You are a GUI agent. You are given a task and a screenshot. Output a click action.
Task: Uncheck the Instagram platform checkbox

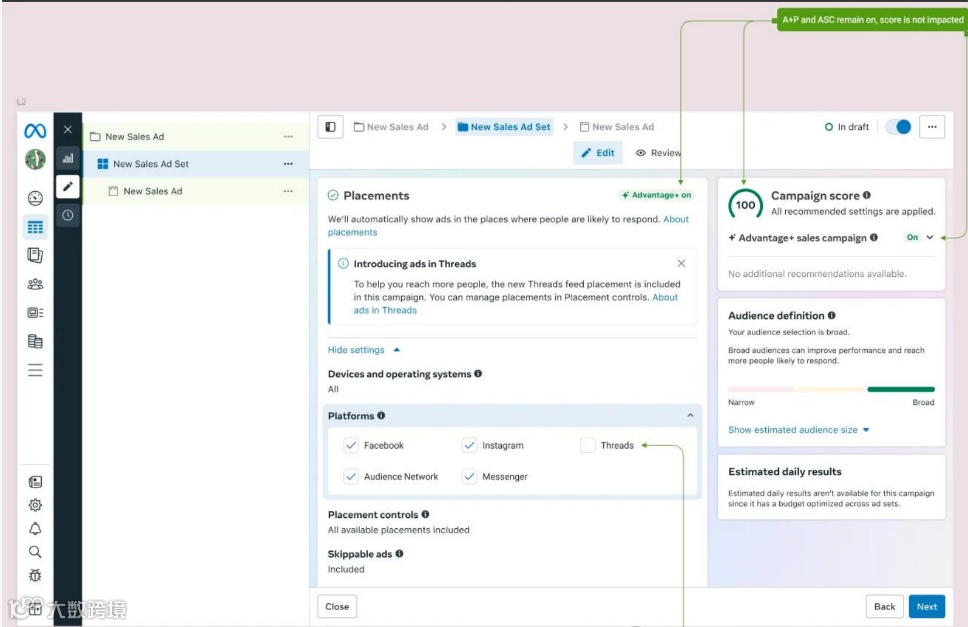point(470,445)
